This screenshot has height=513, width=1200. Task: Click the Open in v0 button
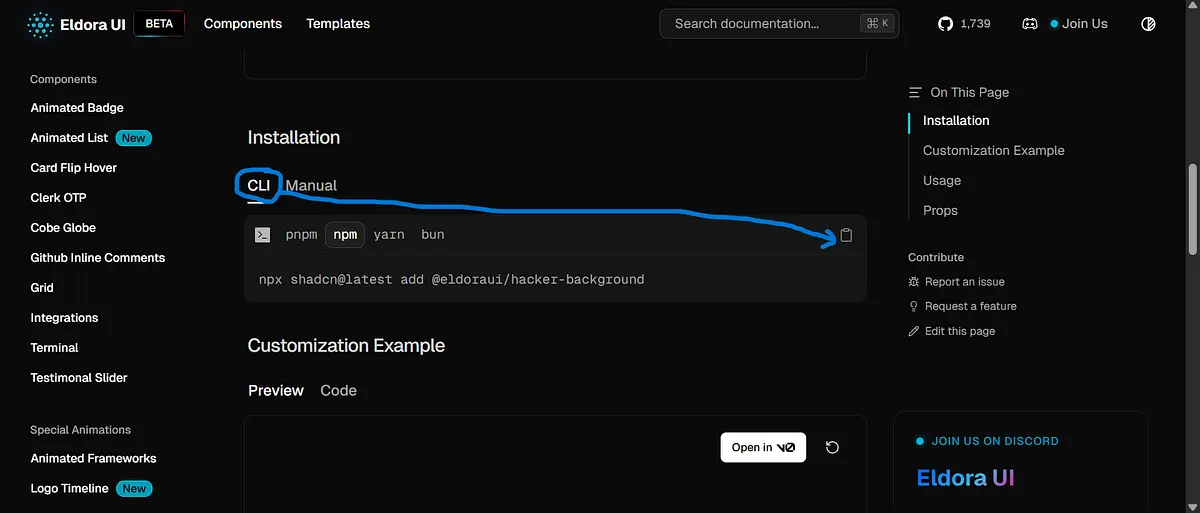[763, 448]
